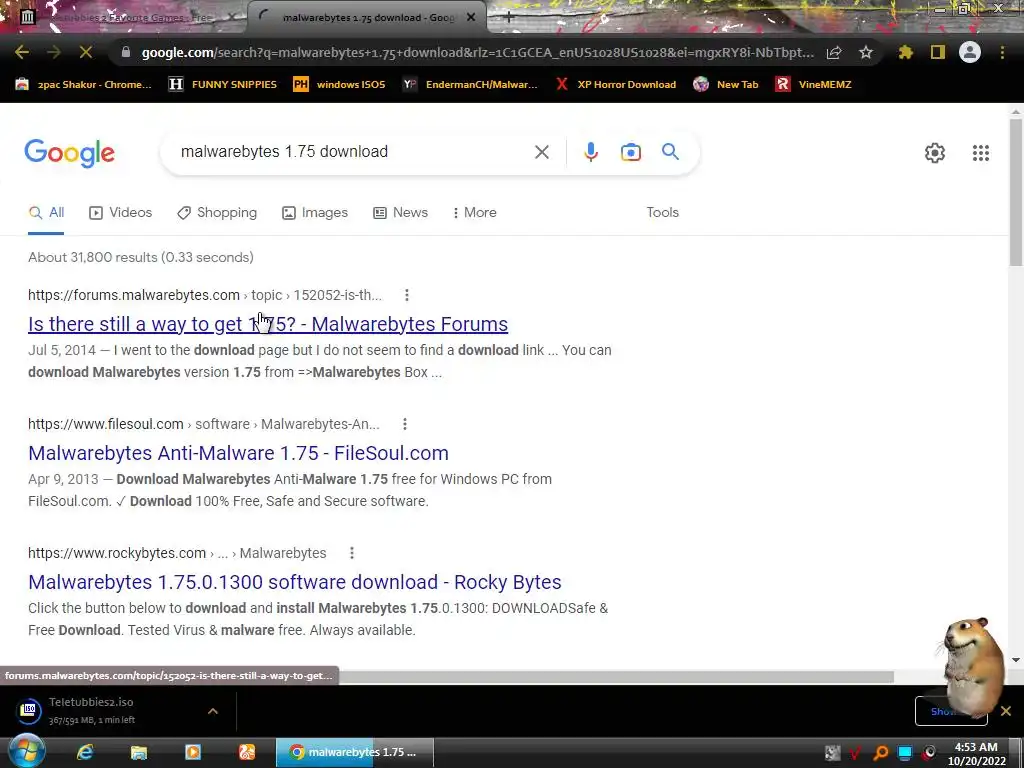Viewport: 1024px width, 768px height.
Task: Go back using the browser back arrow
Action: pyautogui.click(x=22, y=52)
